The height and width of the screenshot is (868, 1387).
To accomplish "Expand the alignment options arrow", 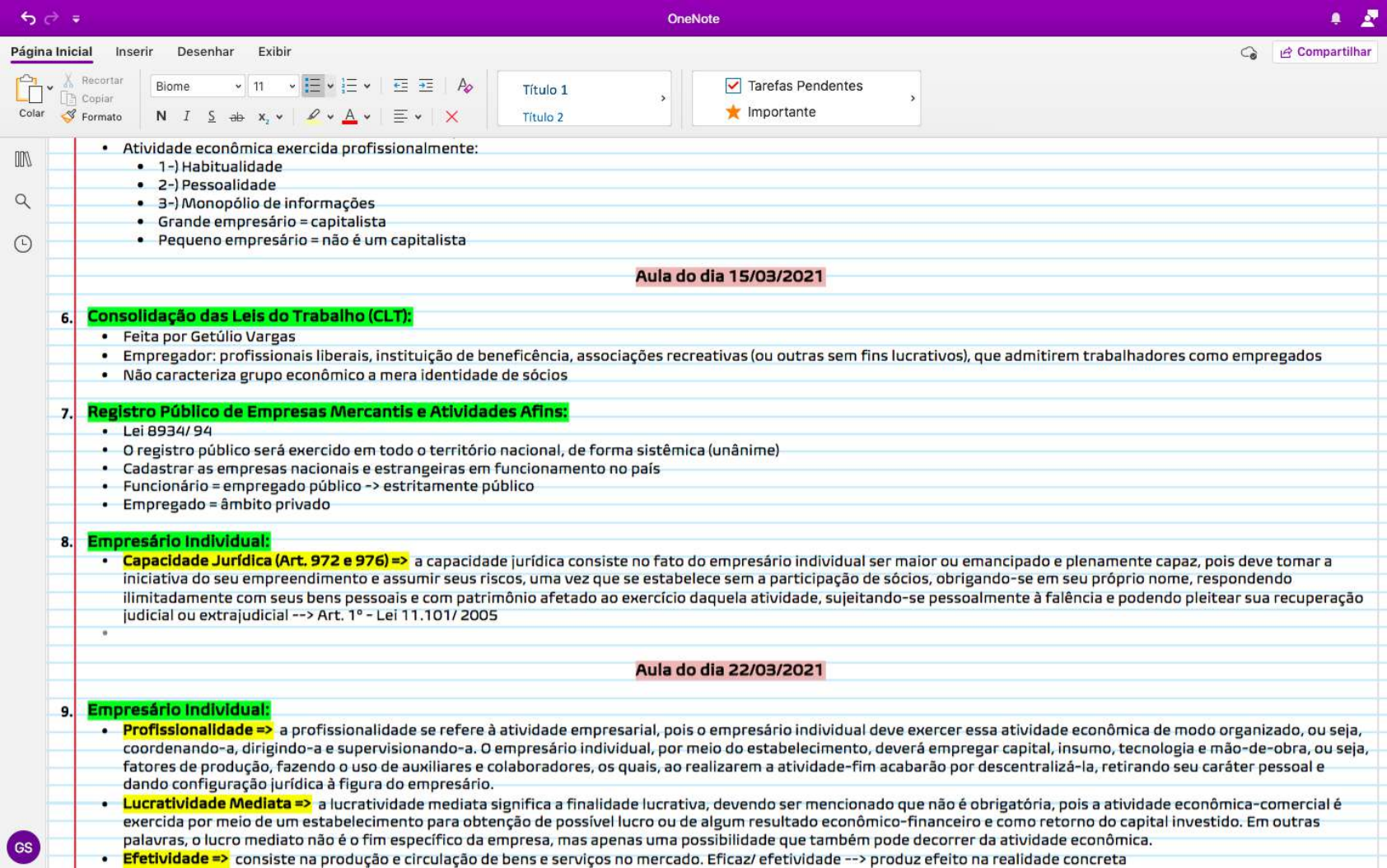I will click(x=418, y=117).
